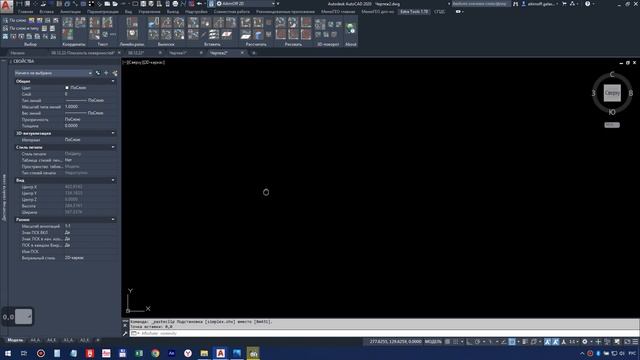Collapse the Разное properties section

coord(113,220)
